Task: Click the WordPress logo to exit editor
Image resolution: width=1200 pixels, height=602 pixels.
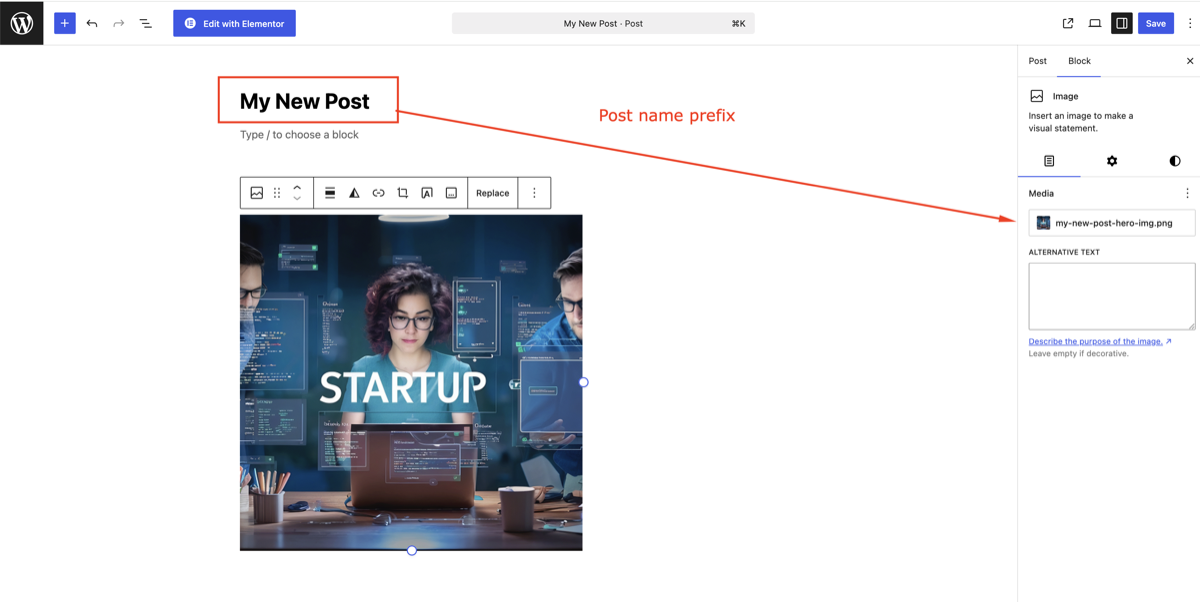Action: click(22, 23)
